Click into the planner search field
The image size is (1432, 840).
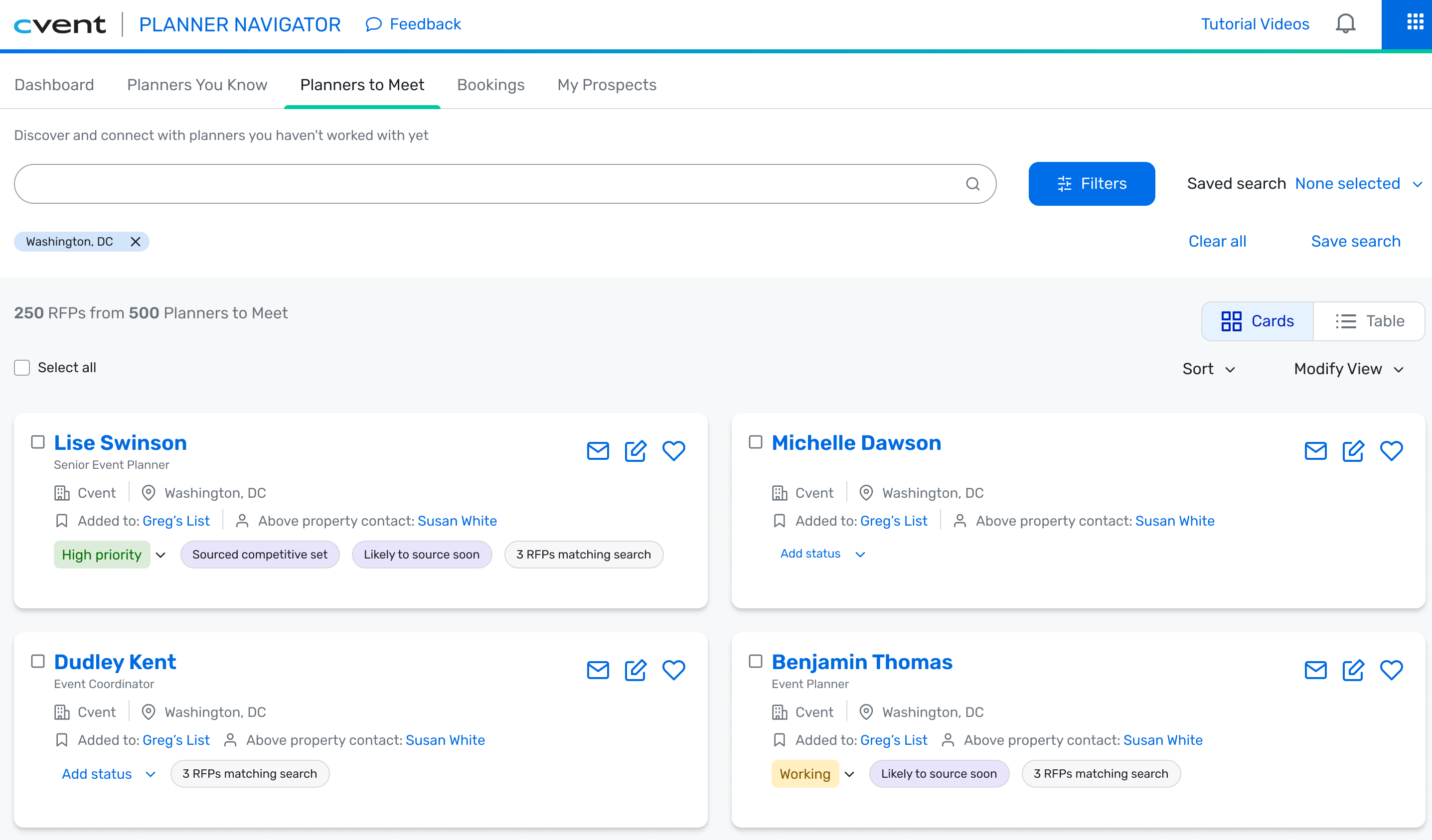click(504, 184)
